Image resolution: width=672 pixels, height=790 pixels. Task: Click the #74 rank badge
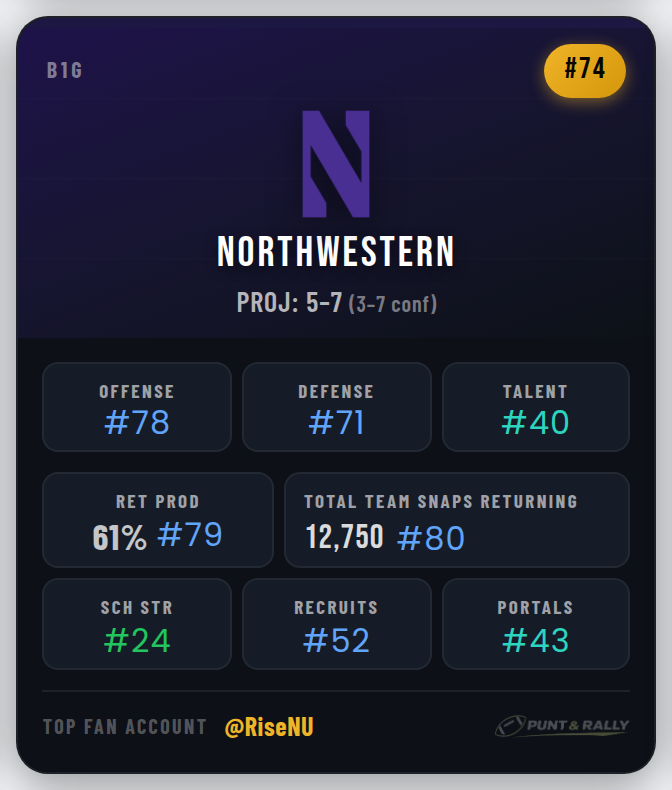coord(585,71)
